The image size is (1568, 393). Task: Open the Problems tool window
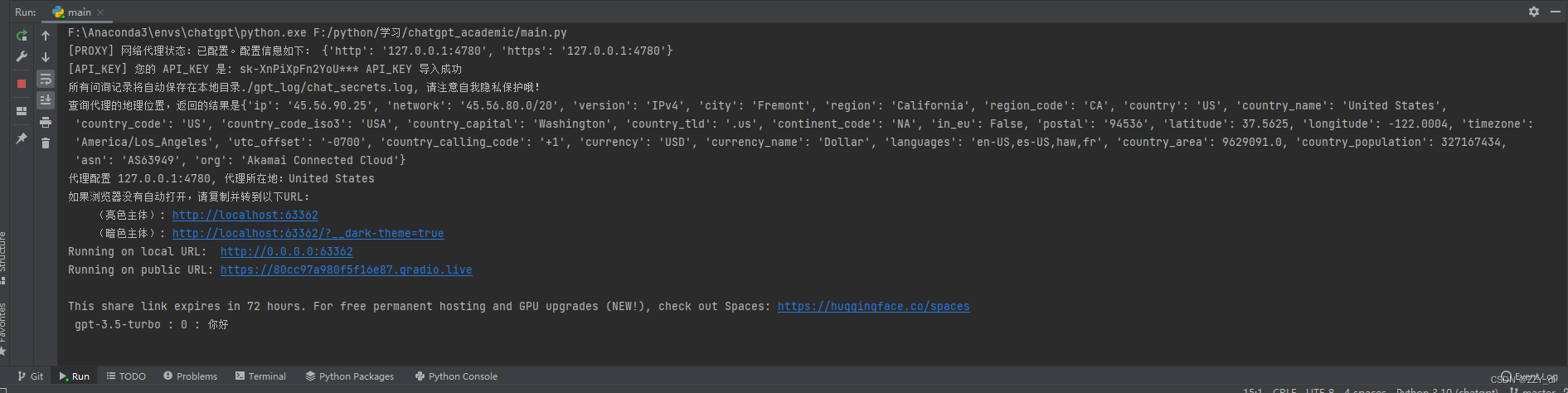(x=190, y=376)
